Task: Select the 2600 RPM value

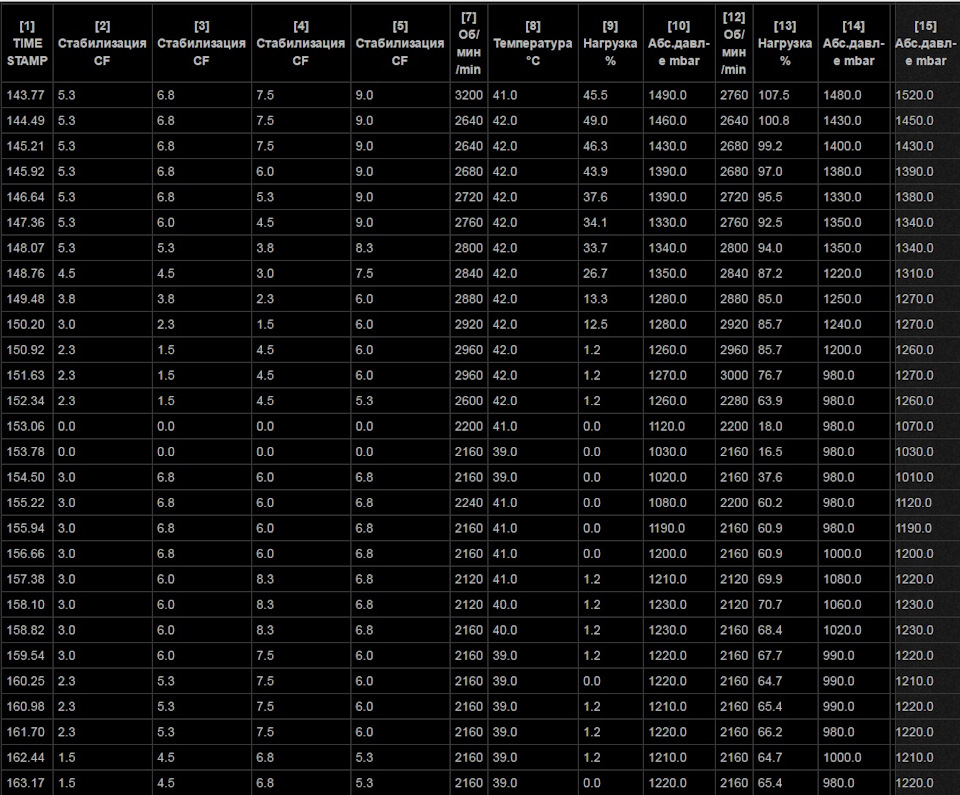Action: 468,401
